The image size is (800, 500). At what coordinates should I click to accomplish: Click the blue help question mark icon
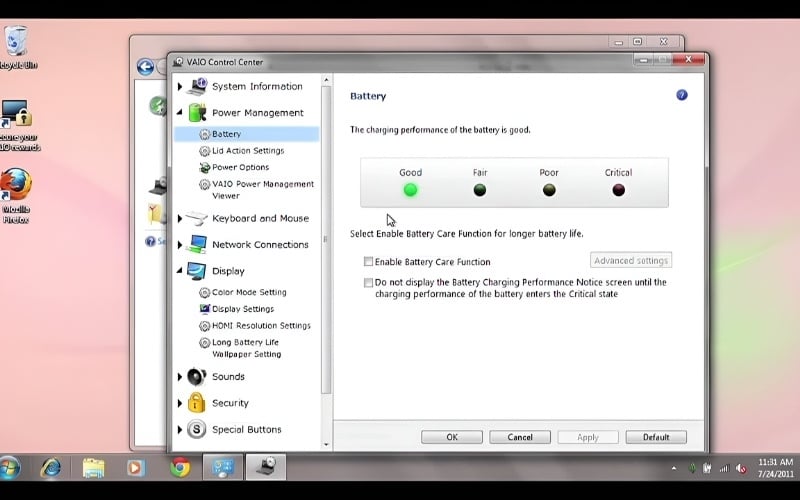pos(682,95)
